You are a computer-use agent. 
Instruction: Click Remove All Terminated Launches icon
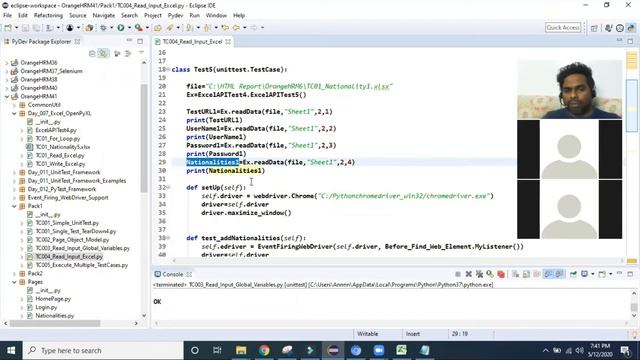tap(479, 274)
